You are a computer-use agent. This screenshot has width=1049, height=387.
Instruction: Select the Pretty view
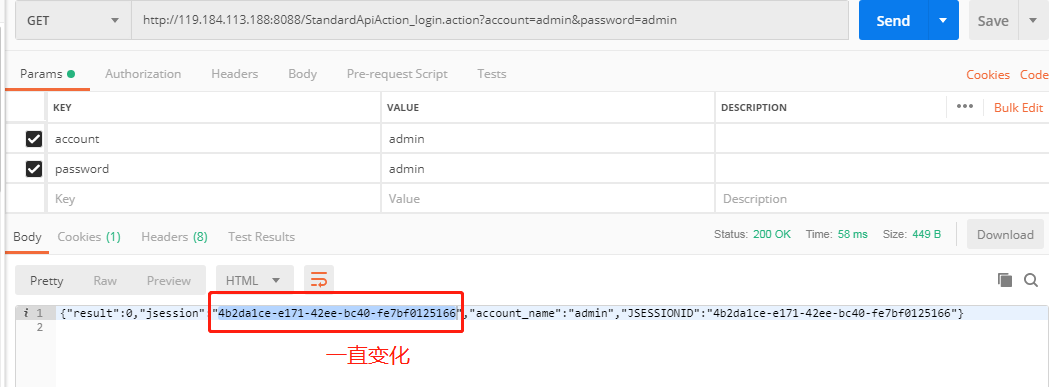47,281
